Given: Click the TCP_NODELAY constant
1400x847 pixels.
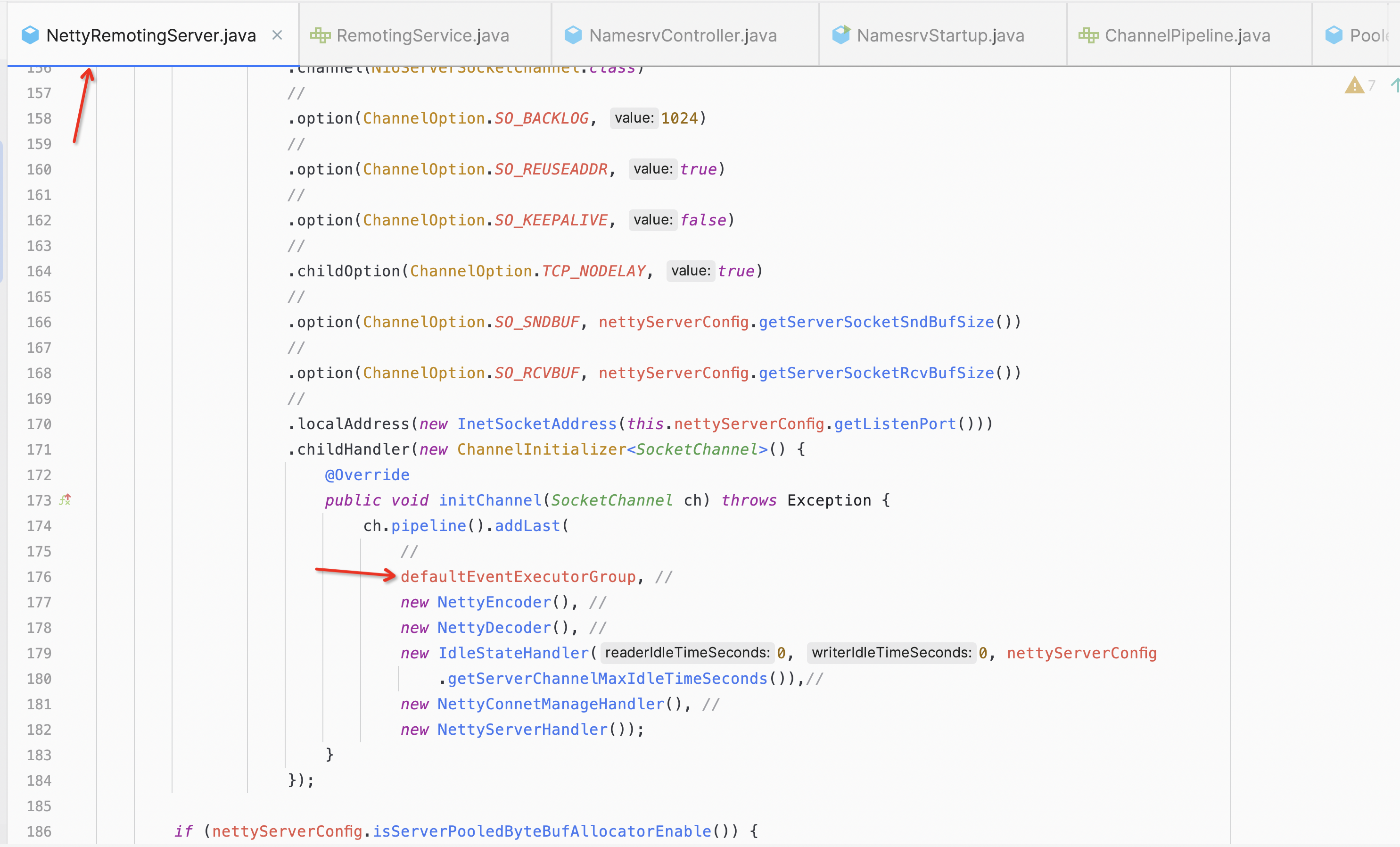Looking at the screenshot, I should tap(594, 271).
